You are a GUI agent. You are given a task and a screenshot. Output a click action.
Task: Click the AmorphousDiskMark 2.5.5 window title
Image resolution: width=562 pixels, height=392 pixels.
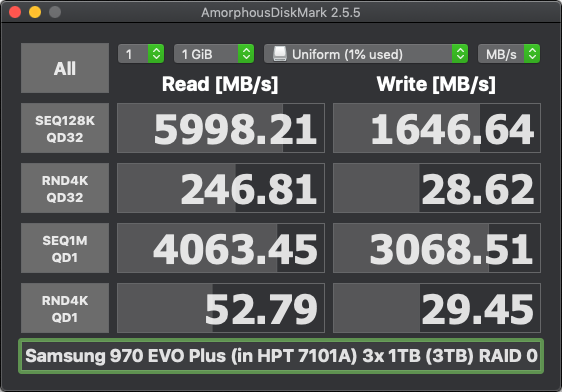pos(281,13)
